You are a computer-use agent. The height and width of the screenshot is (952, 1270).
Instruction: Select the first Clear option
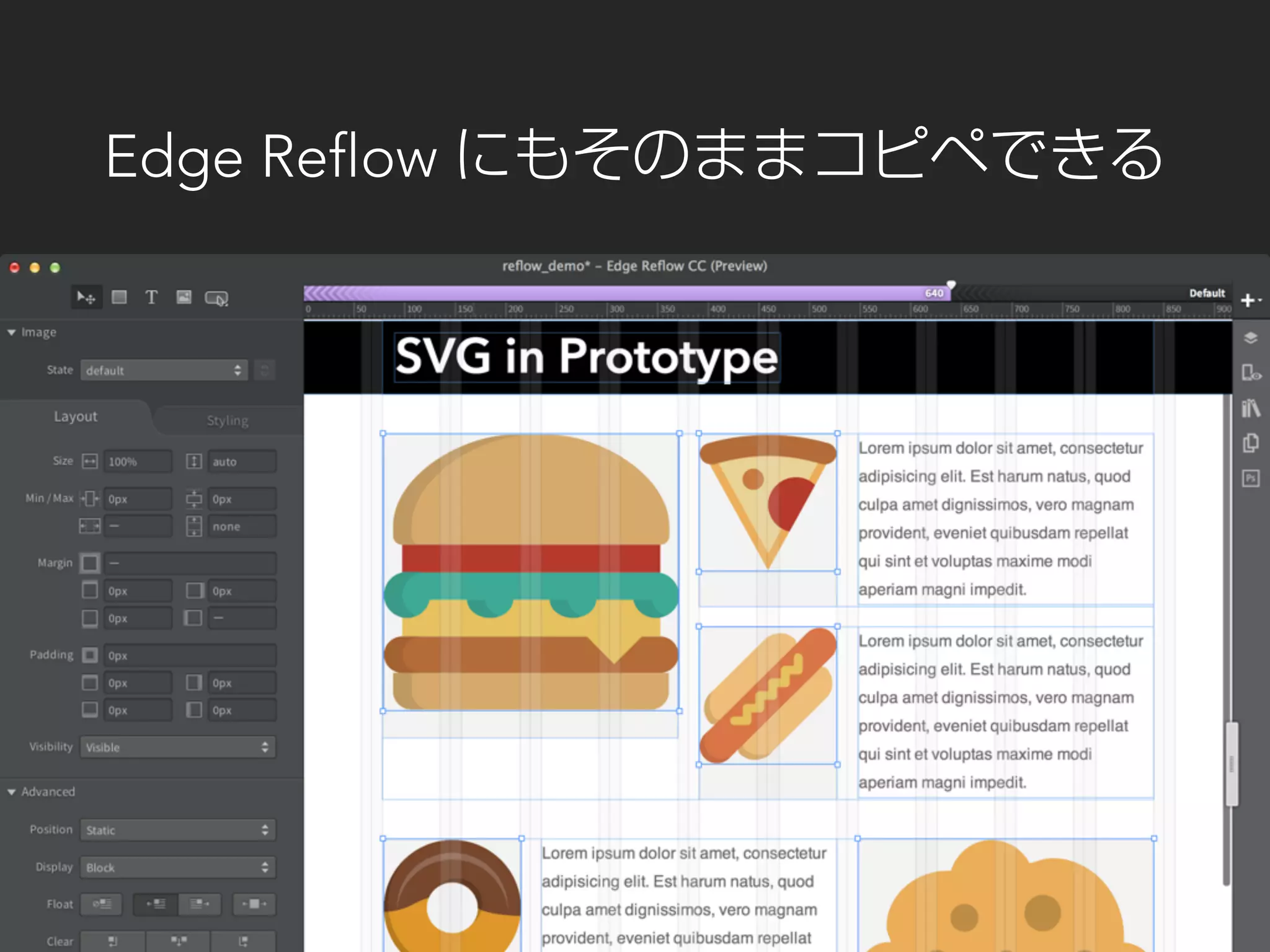click(113, 941)
